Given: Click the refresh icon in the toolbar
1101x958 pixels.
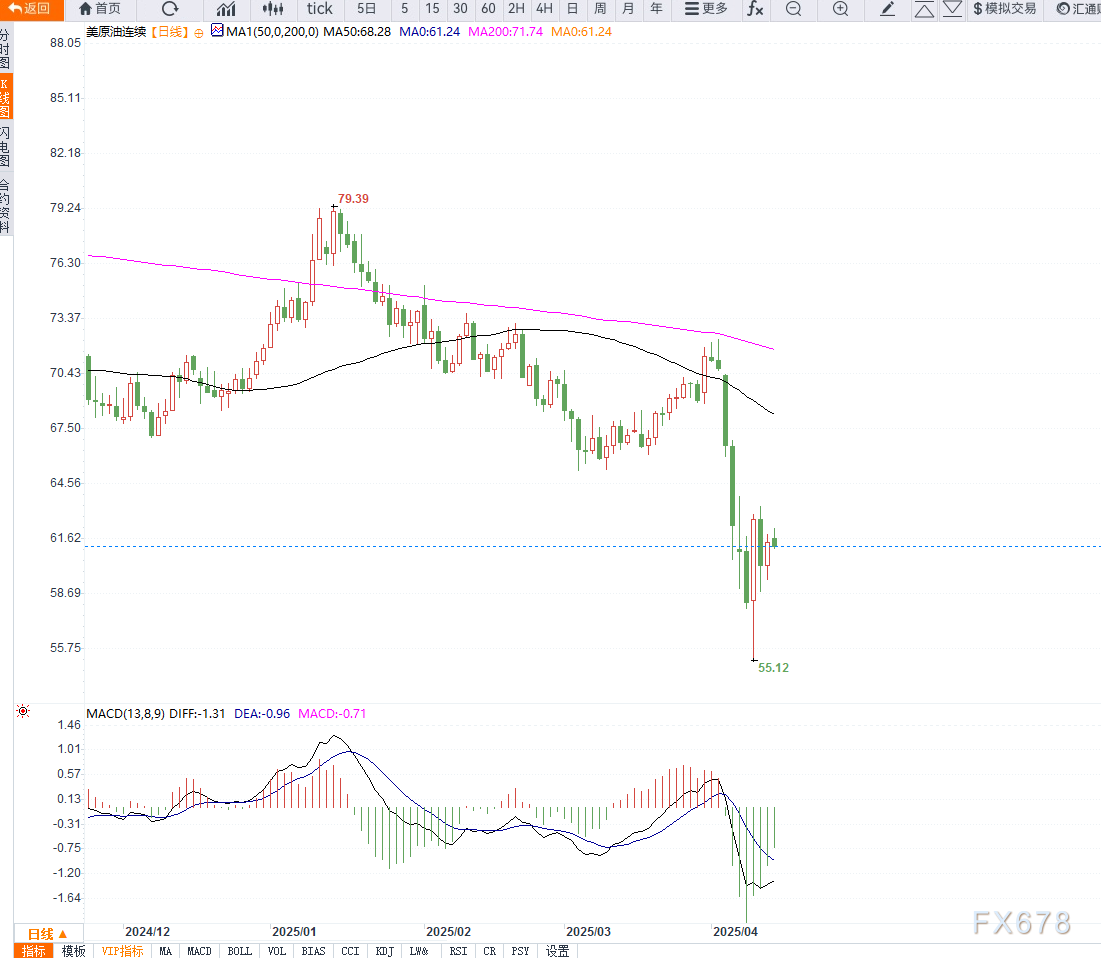Looking at the screenshot, I should point(170,9).
